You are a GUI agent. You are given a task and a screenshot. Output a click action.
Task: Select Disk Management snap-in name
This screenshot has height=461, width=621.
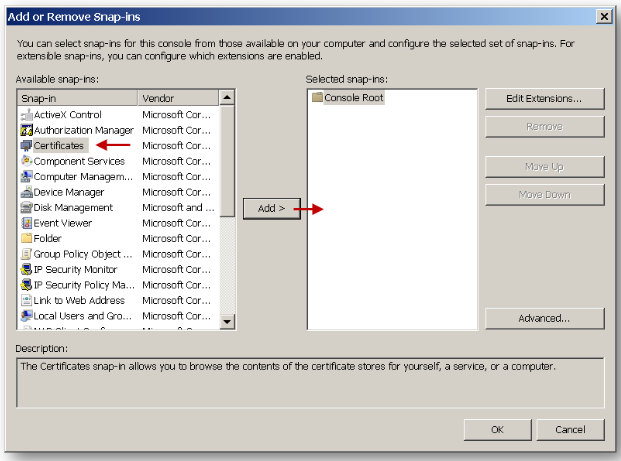coord(73,208)
